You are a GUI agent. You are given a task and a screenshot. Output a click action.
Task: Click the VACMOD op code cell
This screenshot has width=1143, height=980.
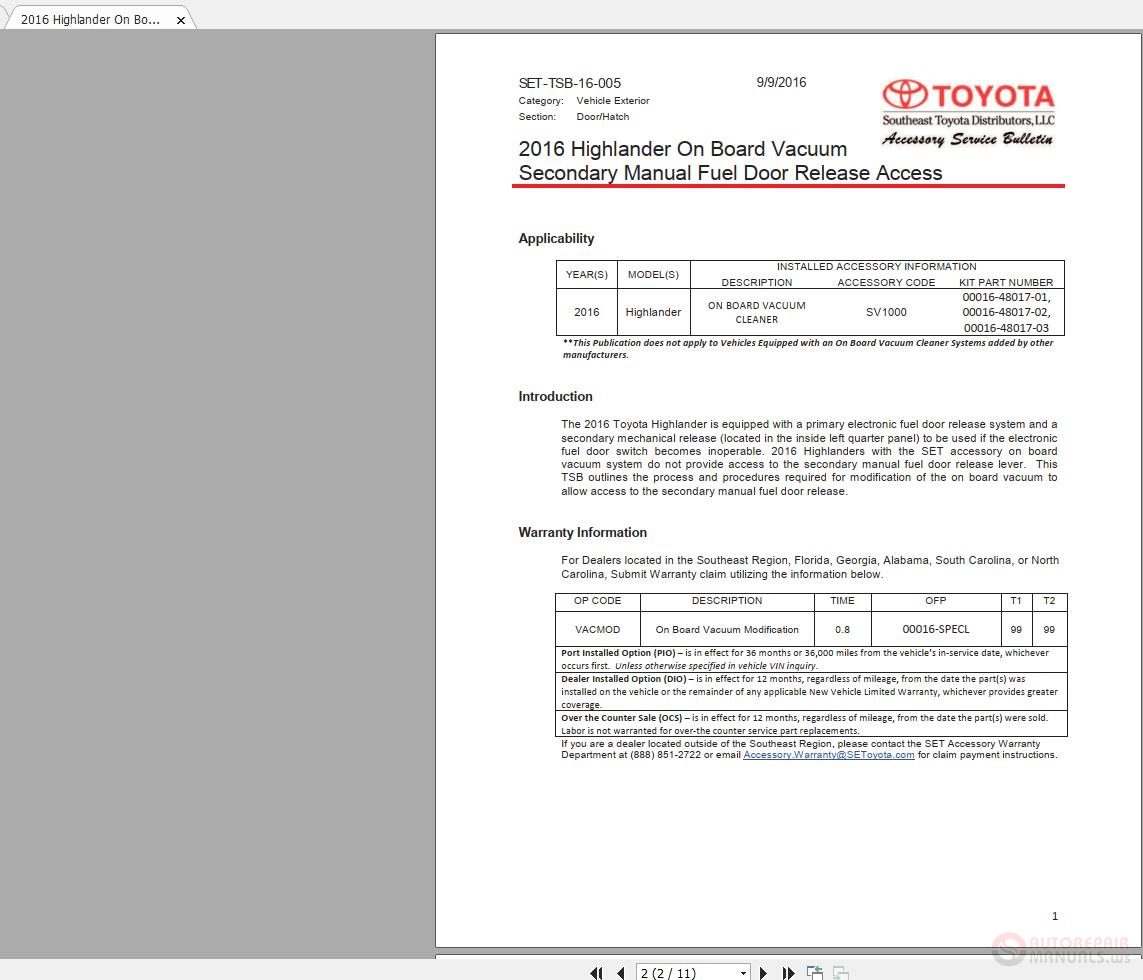[x=597, y=629]
